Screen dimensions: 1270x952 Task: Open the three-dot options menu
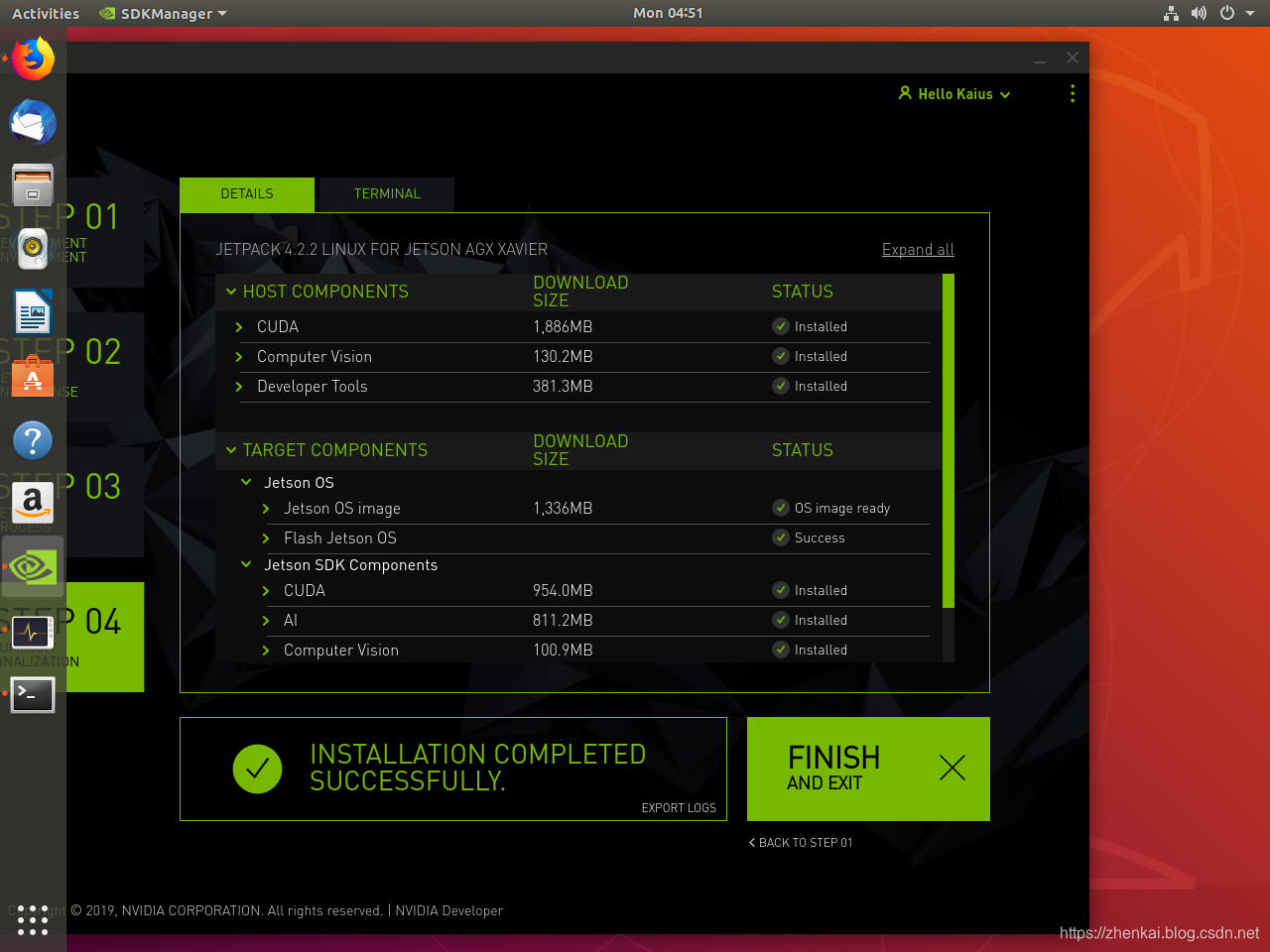tap(1073, 93)
